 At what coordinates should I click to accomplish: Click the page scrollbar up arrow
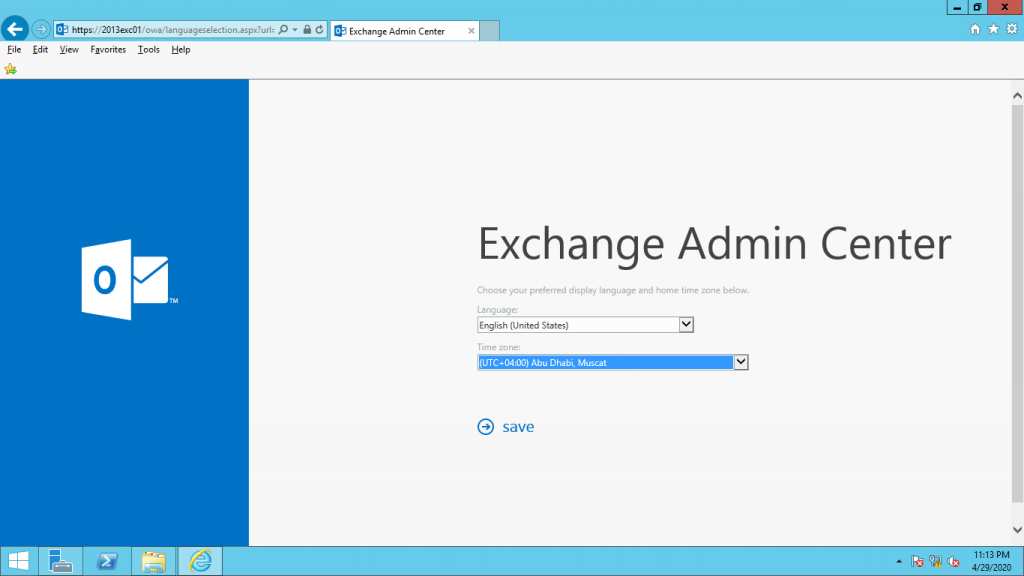coord(1017,95)
